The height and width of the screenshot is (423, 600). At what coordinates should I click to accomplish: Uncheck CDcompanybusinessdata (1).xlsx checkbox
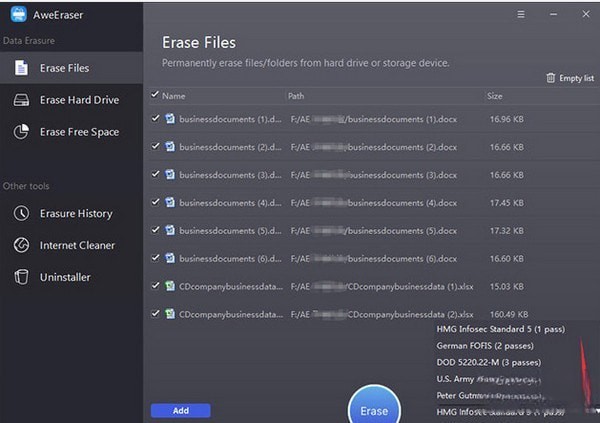click(x=155, y=286)
